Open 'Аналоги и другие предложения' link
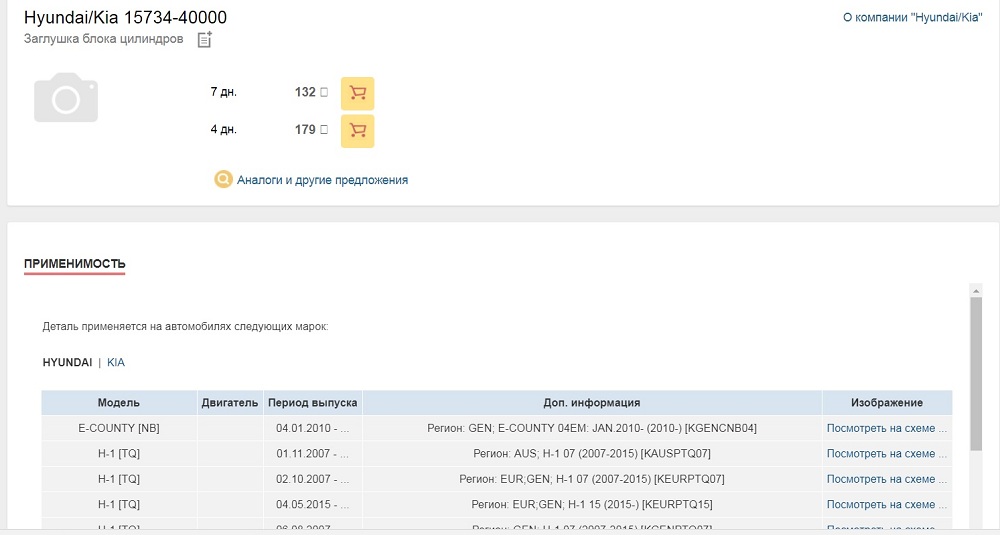Image resolution: width=1000 pixels, height=535 pixels. pos(322,180)
